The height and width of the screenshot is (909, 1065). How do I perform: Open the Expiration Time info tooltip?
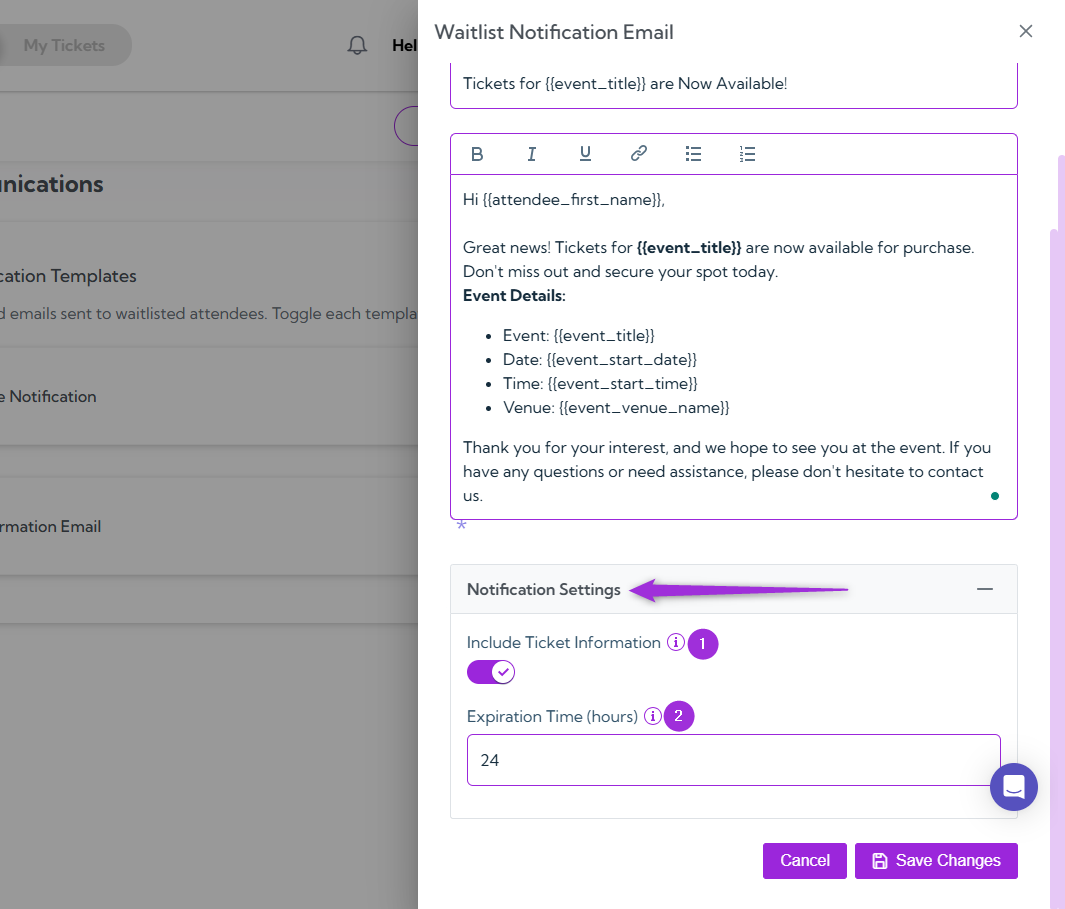[652, 716]
